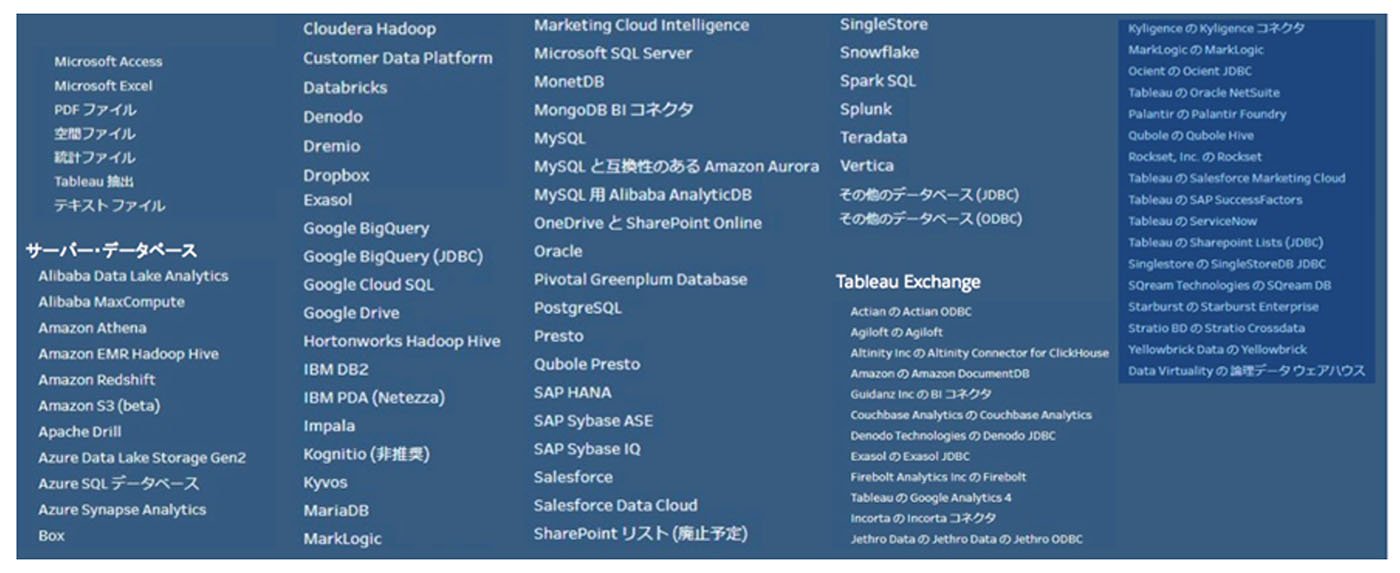Select the Snowflake connector
Viewport: 1400px width, 573px height.
pyautogui.click(x=879, y=53)
